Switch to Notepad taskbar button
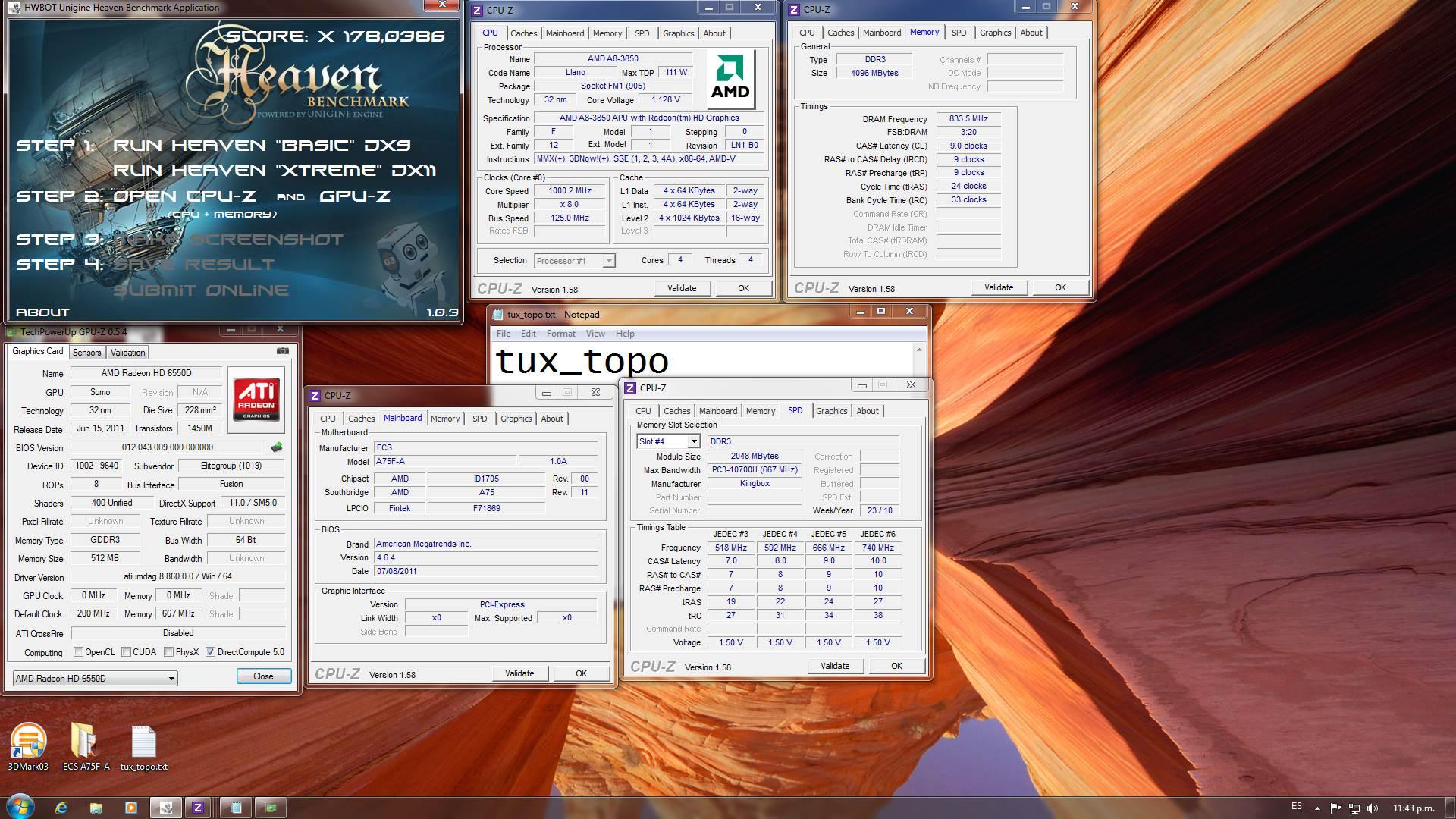1456x819 pixels. pos(236,808)
